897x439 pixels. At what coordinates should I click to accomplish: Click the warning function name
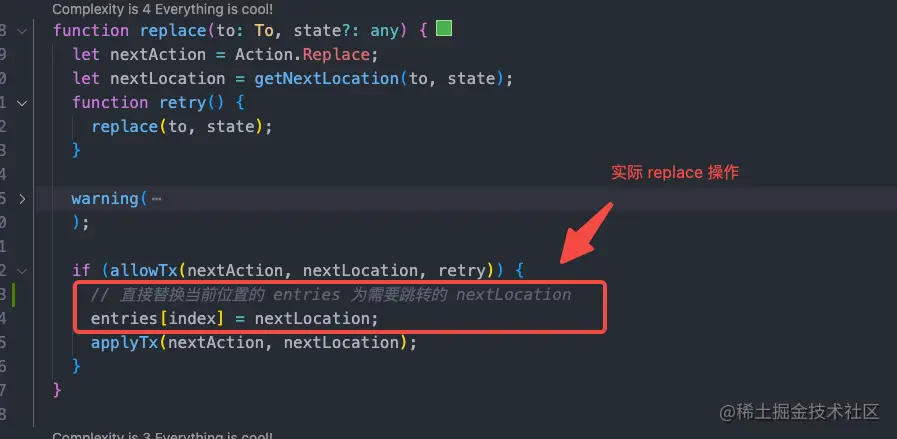pyautogui.click(x=105, y=199)
